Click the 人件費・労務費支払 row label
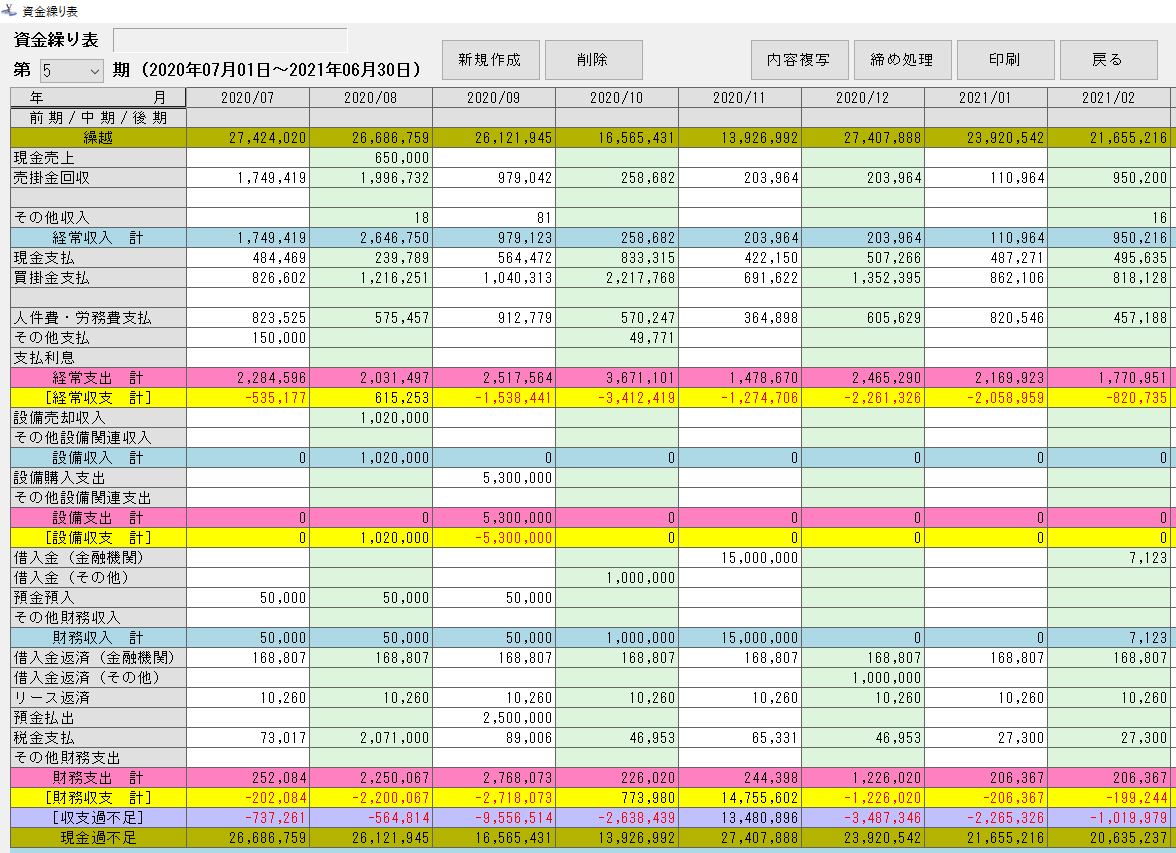This screenshot has height=853, width=1176. [x=98, y=318]
